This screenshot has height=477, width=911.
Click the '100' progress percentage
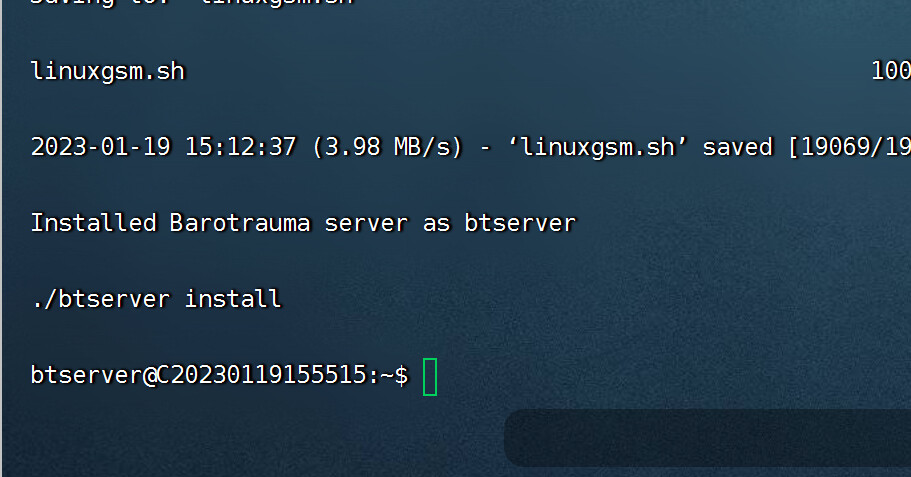pos(890,71)
